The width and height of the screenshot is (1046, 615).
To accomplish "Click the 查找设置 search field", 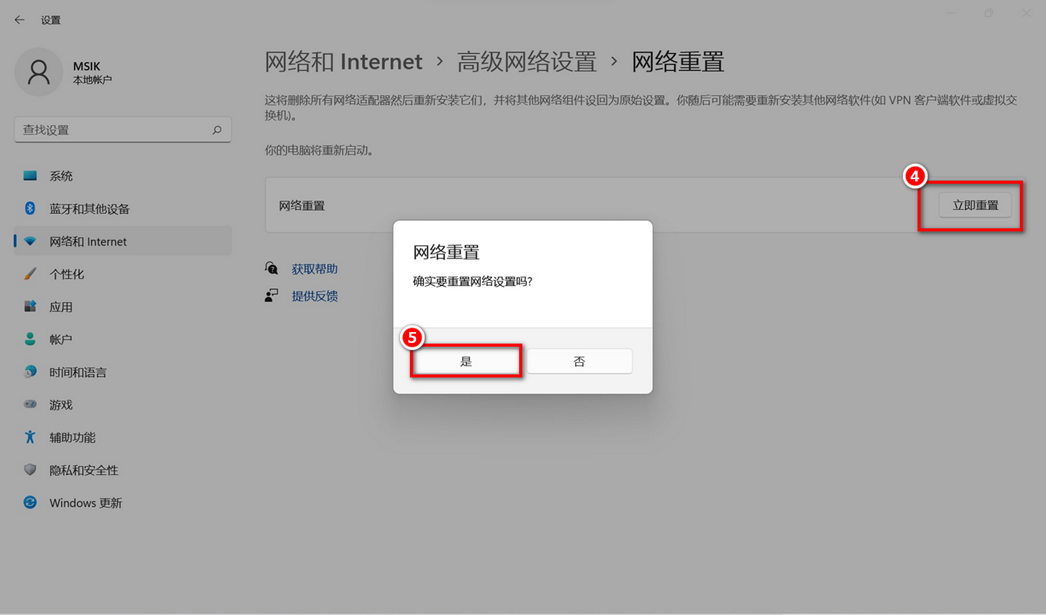I will coord(110,130).
